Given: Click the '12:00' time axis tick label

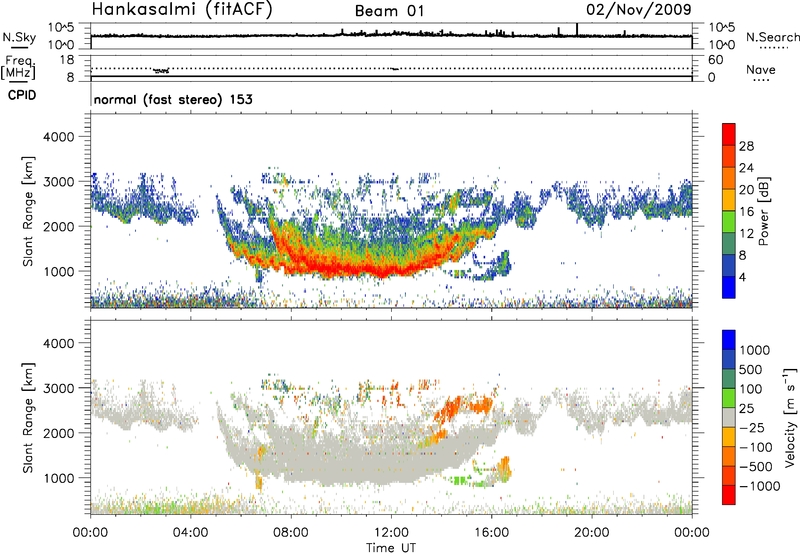Looking at the screenshot, I should (391, 533).
